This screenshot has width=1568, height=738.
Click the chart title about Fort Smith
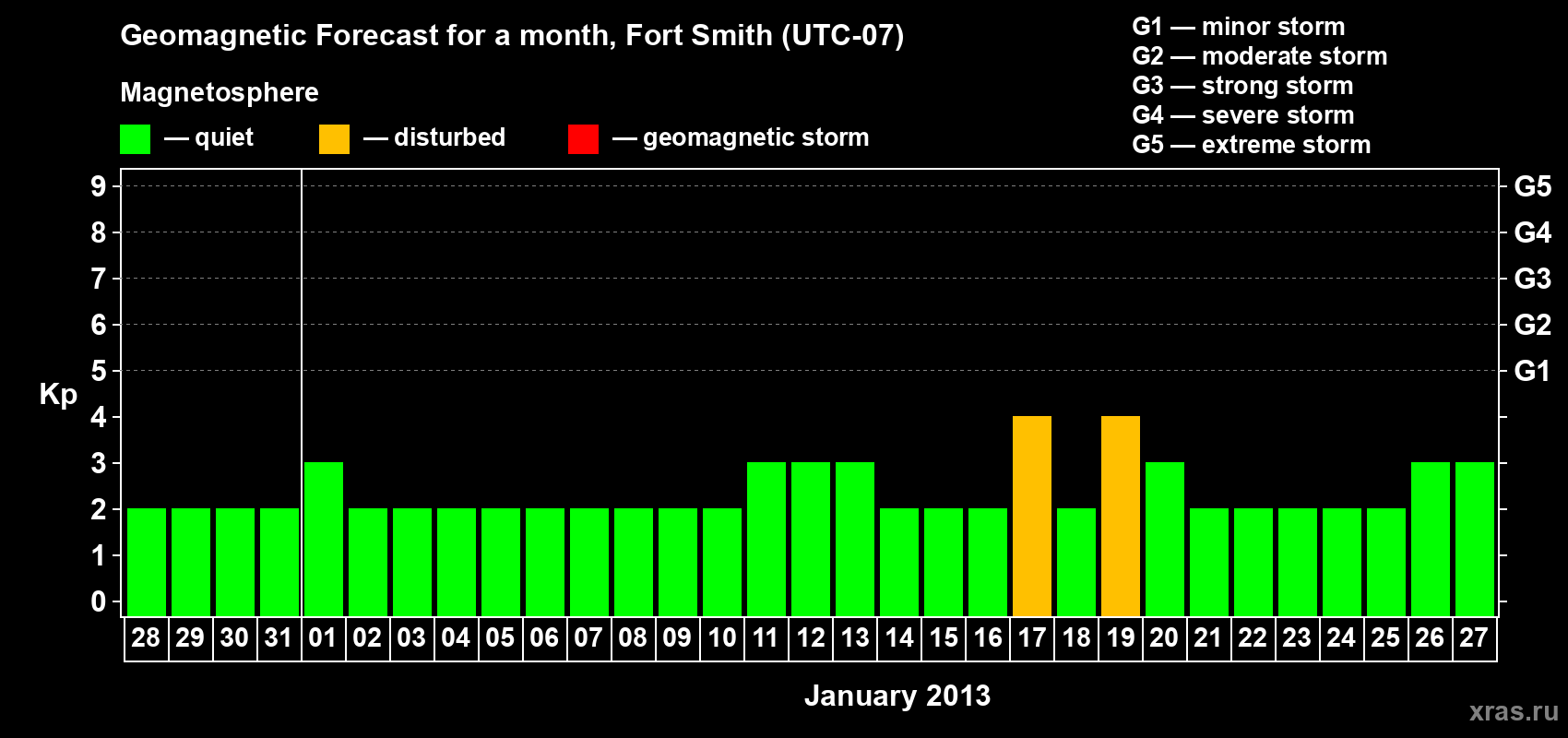click(x=512, y=36)
